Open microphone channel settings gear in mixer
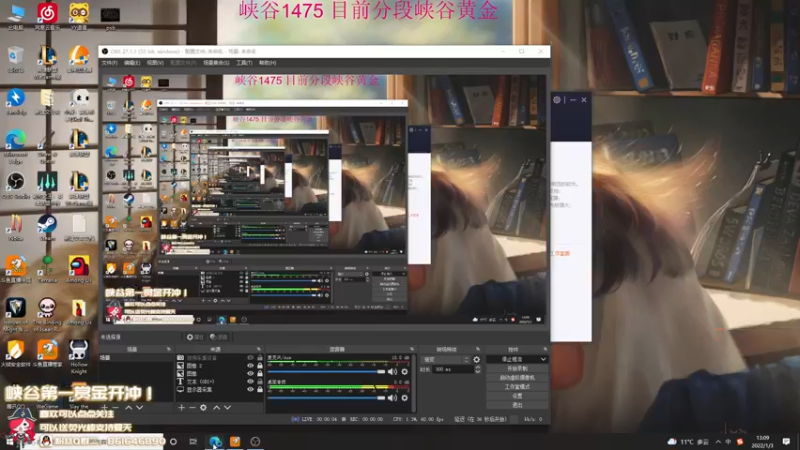The width and height of the screenshot is (800, 450). click(x=405, y=371)
